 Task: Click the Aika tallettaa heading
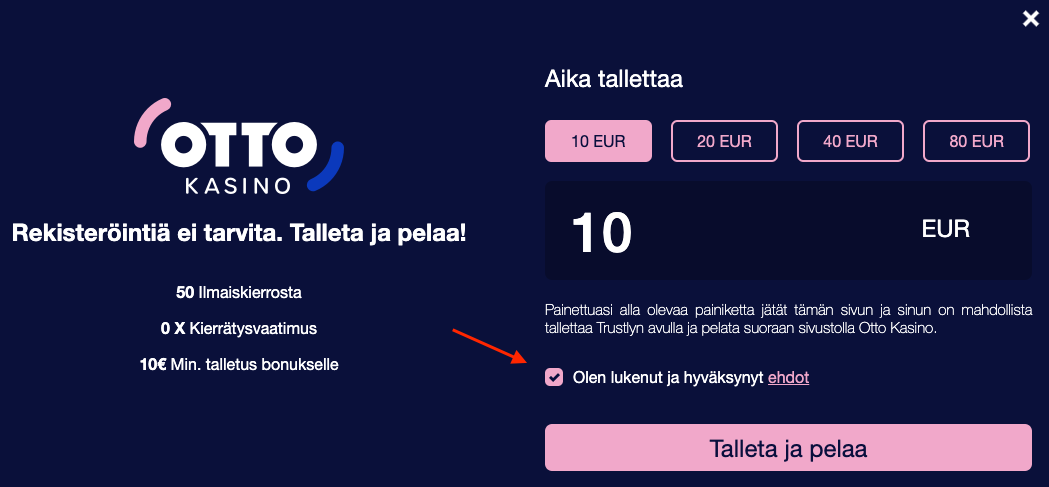click(x=613, y=80)
